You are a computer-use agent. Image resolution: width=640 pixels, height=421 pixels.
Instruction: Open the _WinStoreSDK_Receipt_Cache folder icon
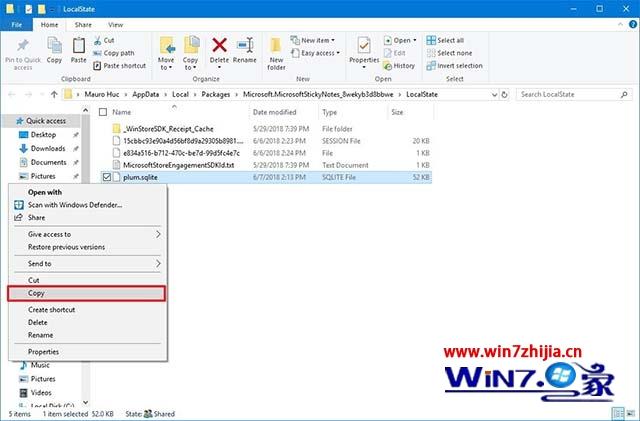pyautogui.click(x=116, y=129)
